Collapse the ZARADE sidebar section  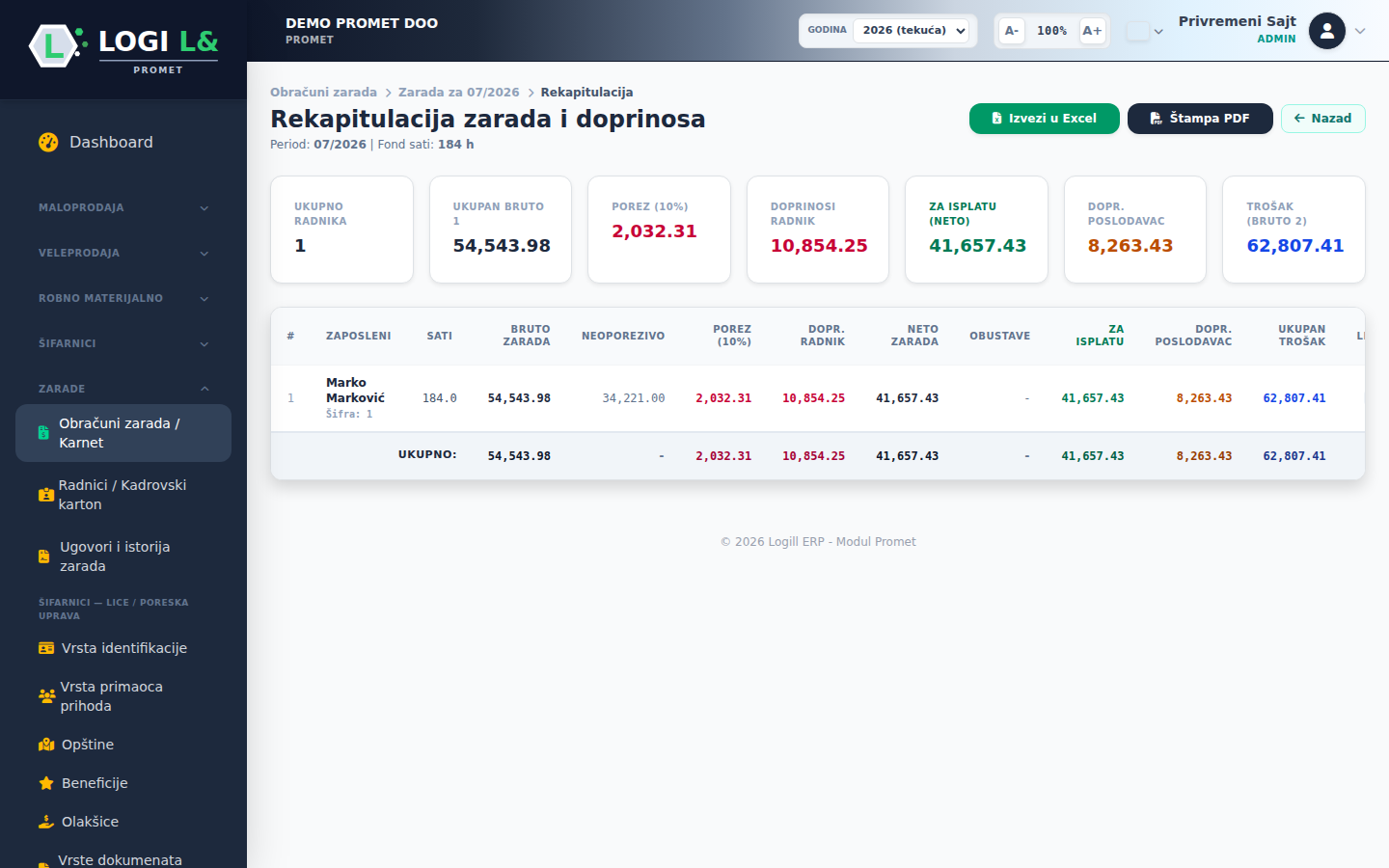(x=123, y=389)
